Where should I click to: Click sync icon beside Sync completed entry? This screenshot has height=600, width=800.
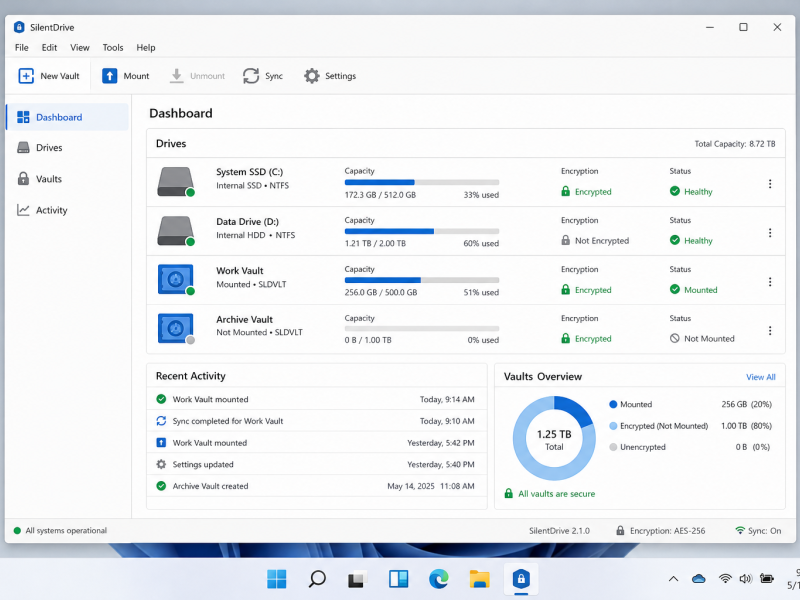pyautogui.click(x=161, y=421)
